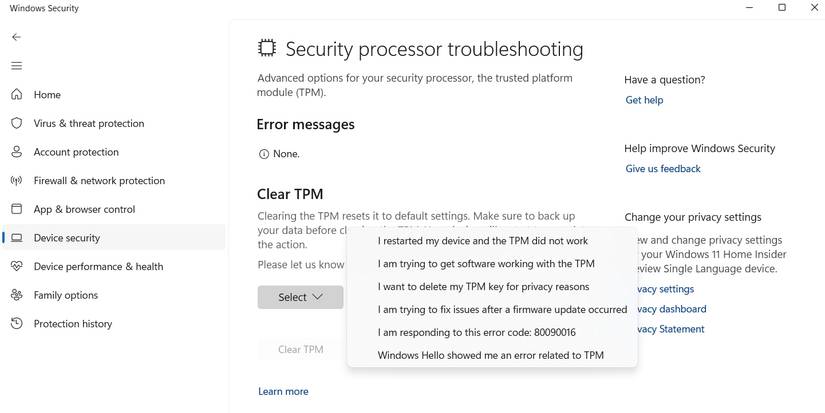Choose 'Windows Hello showed me an error' option
The height and width of the screenshot is (413, 825).
[x=491, y=355]
